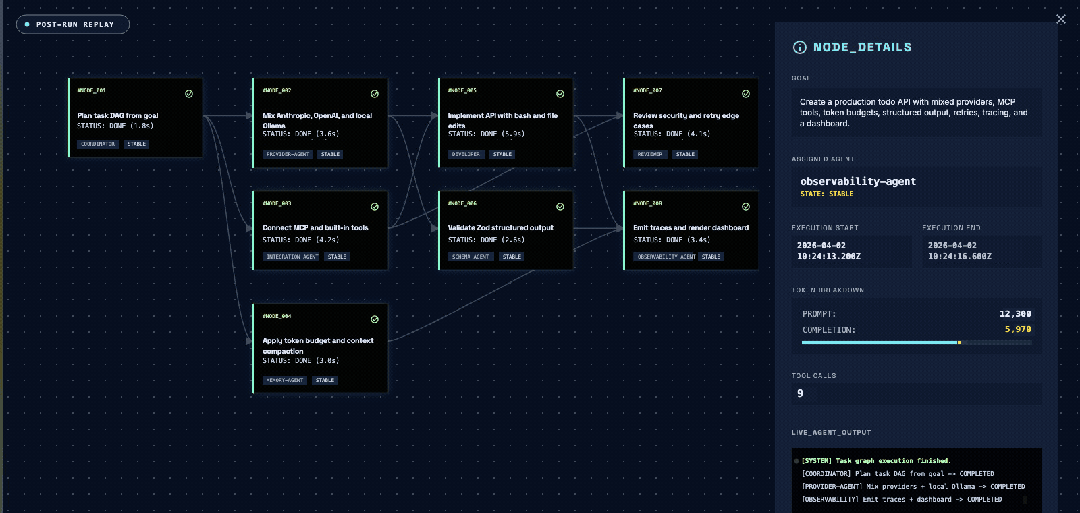The width and height of the screenshot is (1080, 513).
Task: Click the checkmark on Implement API node
Action: click(560, 94)
